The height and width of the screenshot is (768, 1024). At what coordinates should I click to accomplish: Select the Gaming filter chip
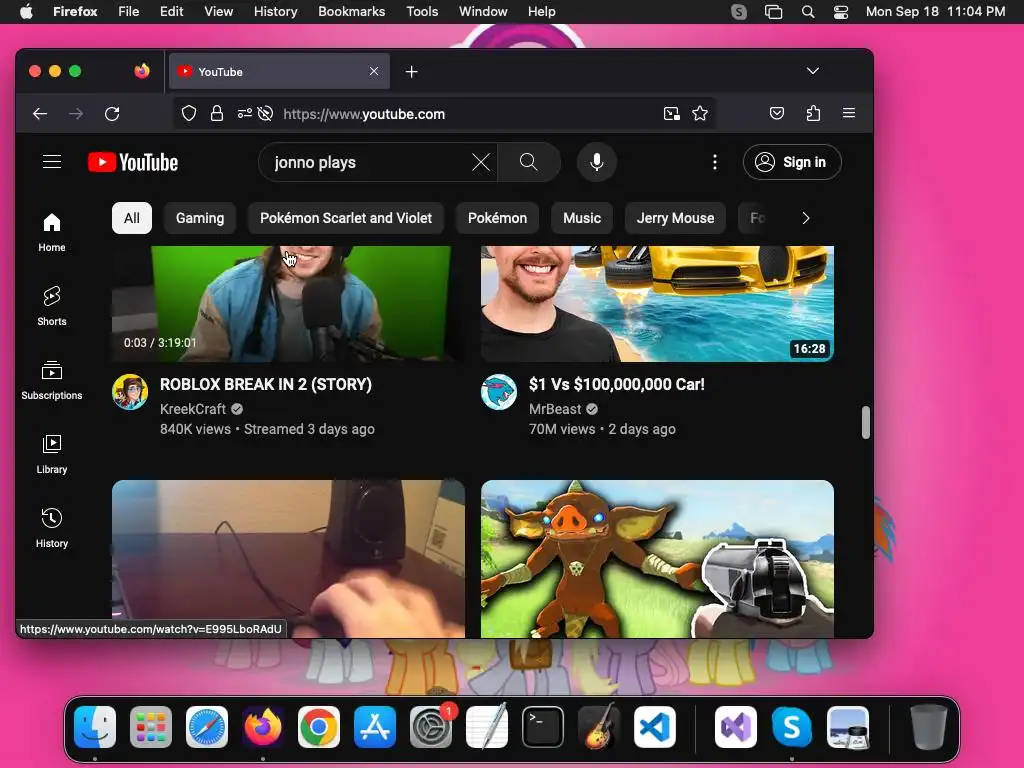click(200, 218)
